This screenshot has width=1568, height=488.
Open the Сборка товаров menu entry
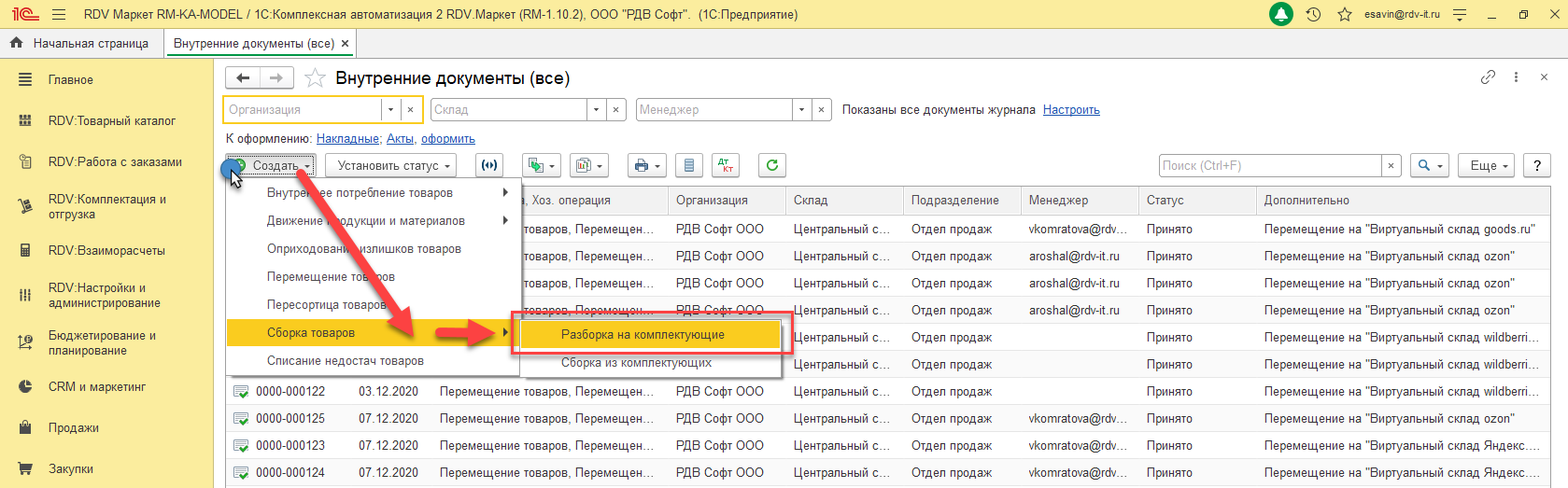point(373,332)
